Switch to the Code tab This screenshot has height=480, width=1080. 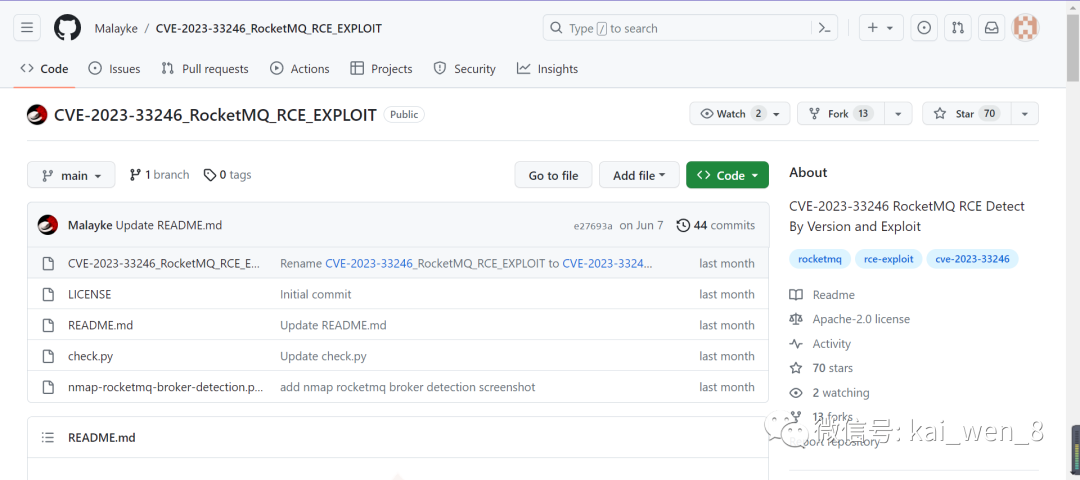[45, 69]
